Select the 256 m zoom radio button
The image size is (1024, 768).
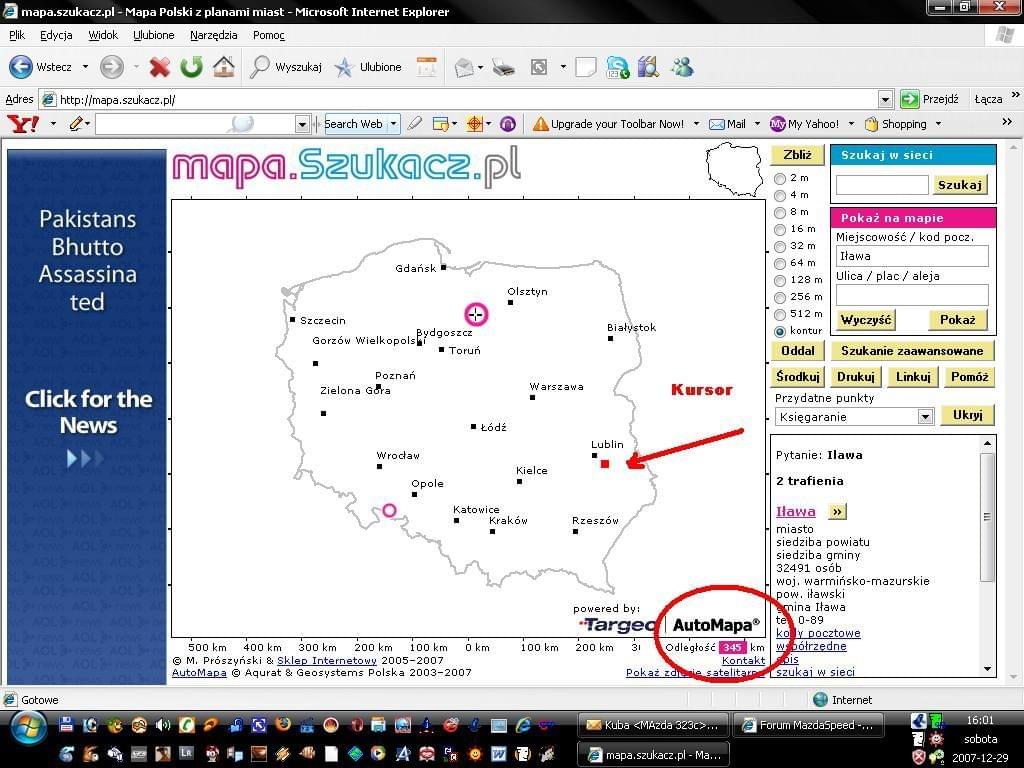(780, 297)
